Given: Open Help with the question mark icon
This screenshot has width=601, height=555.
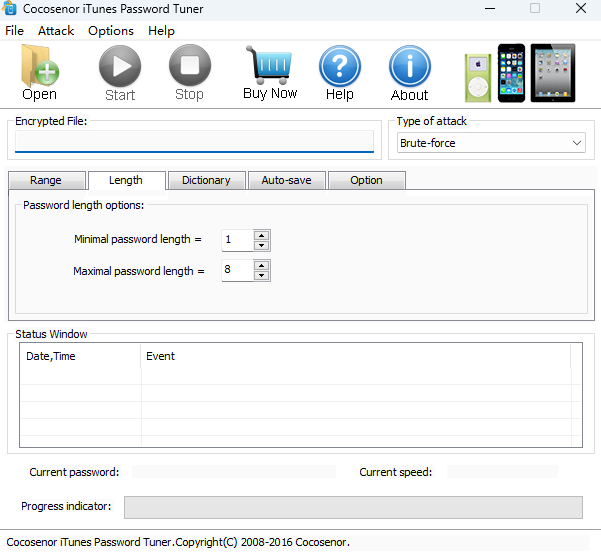Looking at the screenshot, I should click(340, 73).
